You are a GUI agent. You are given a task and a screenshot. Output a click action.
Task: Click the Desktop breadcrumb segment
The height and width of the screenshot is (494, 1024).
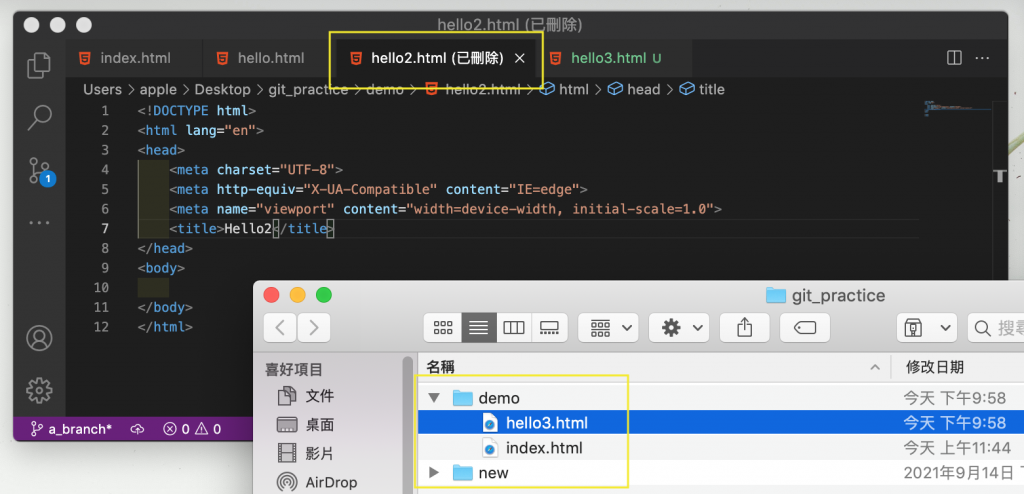[x=222, y=90]
